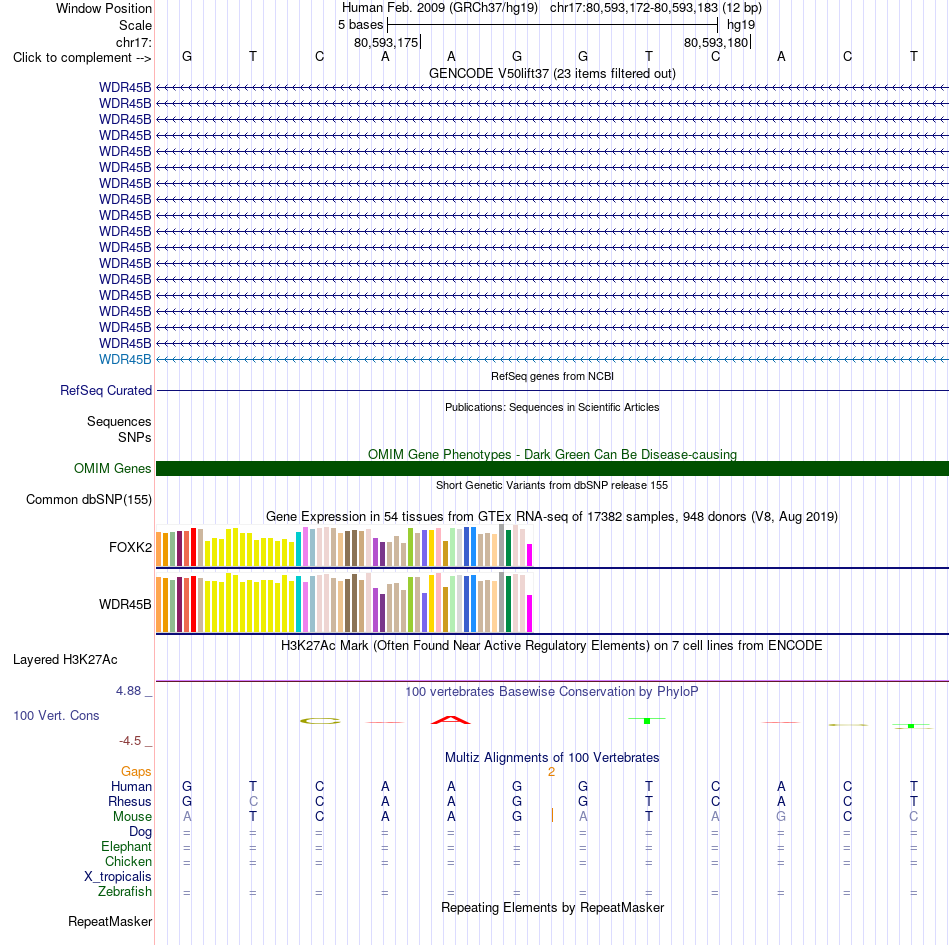Viewport: 950px width, 945px height.
Task: Open the 'Publications: Sequences in Scientific Articles' title
Action: tap(552, 407)
